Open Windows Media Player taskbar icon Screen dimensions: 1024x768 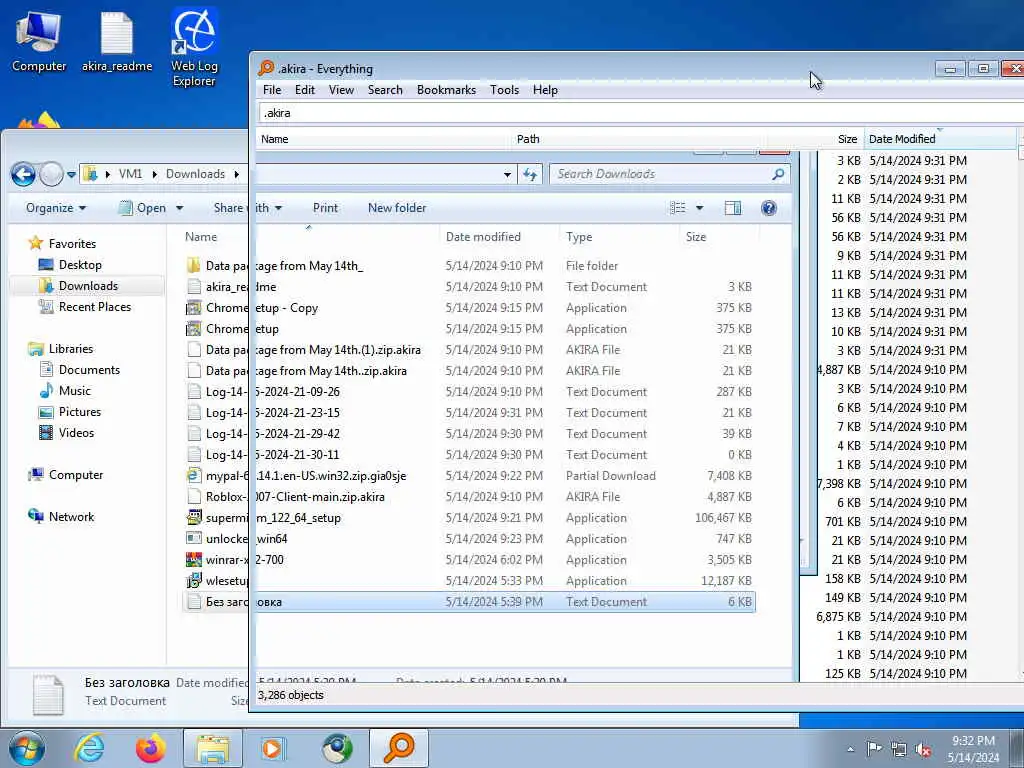pos(274,748)
